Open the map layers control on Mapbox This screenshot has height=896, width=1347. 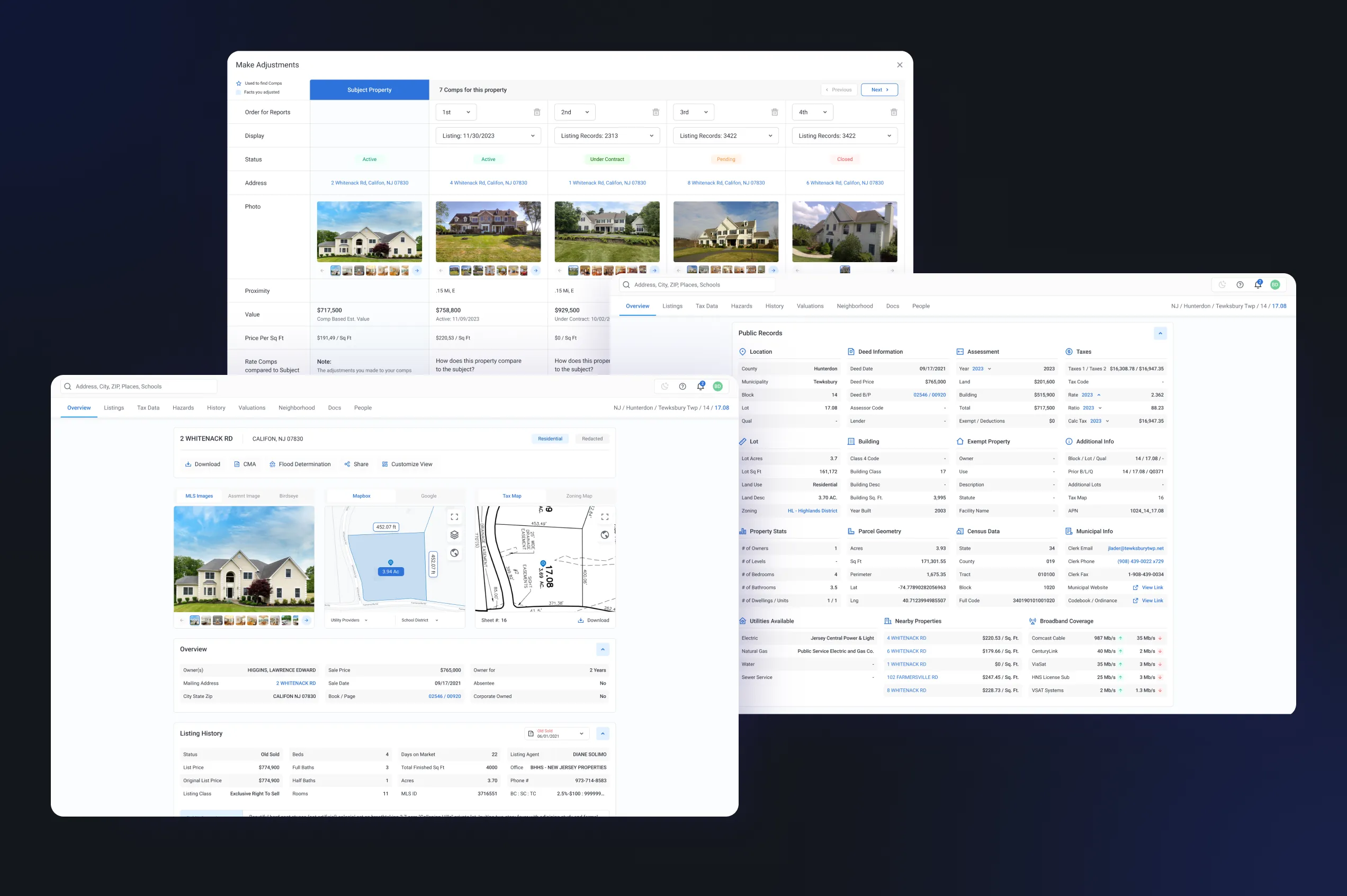coord(454,535)
